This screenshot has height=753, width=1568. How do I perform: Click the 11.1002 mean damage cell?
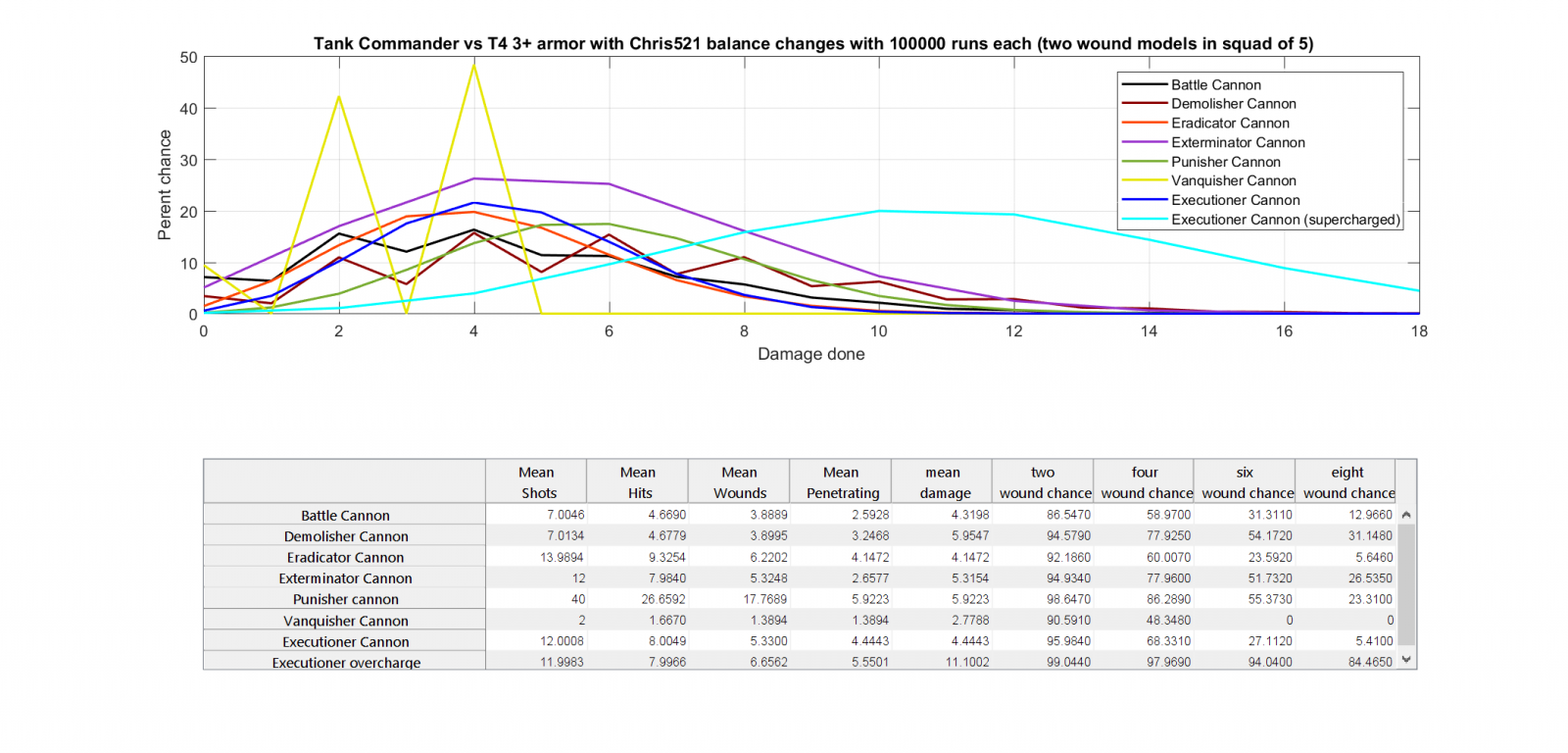(966, 663)
